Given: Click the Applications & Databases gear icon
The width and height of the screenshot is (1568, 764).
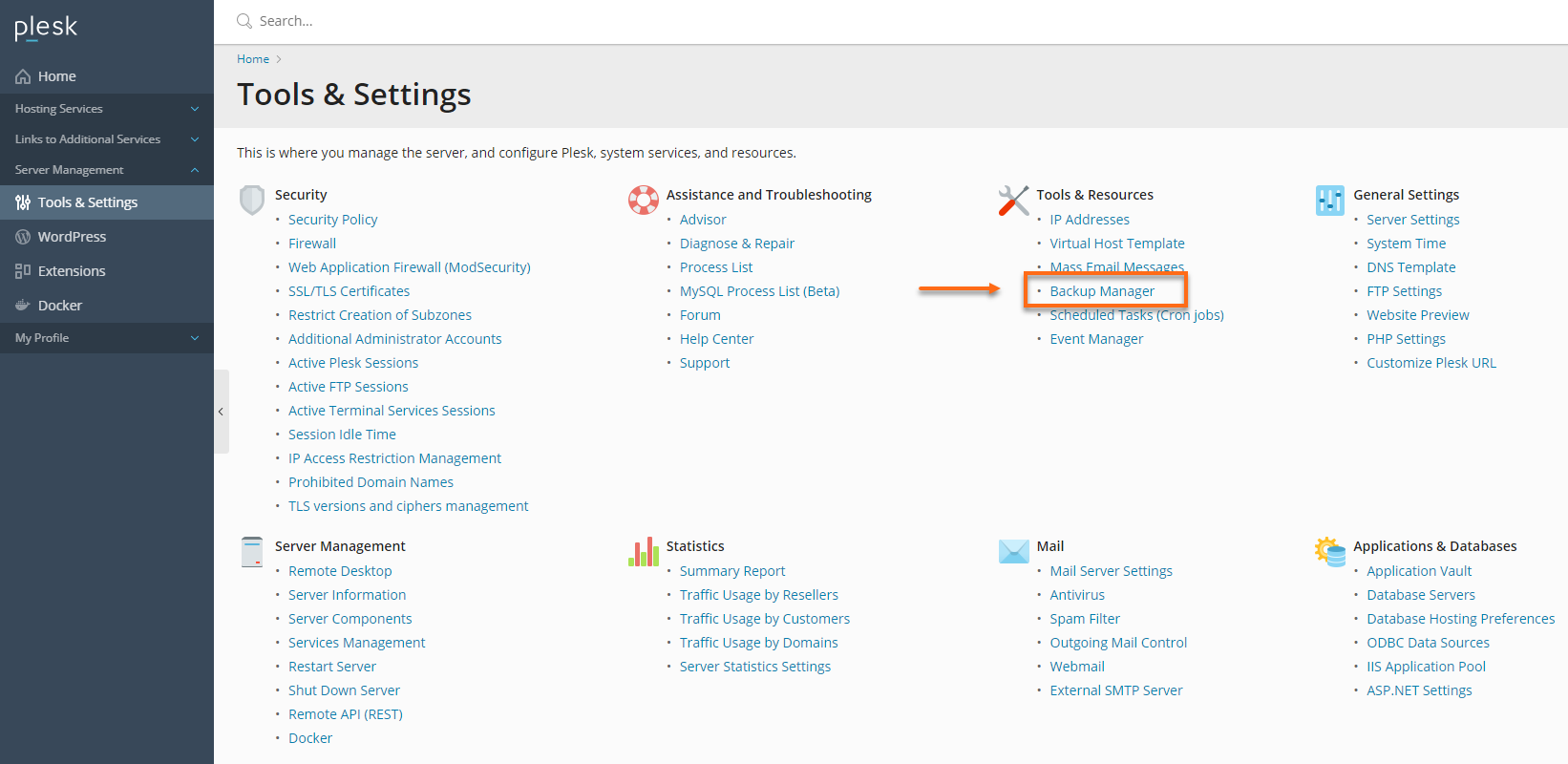Looking at the screenshot, I should tap(1329, 551).
